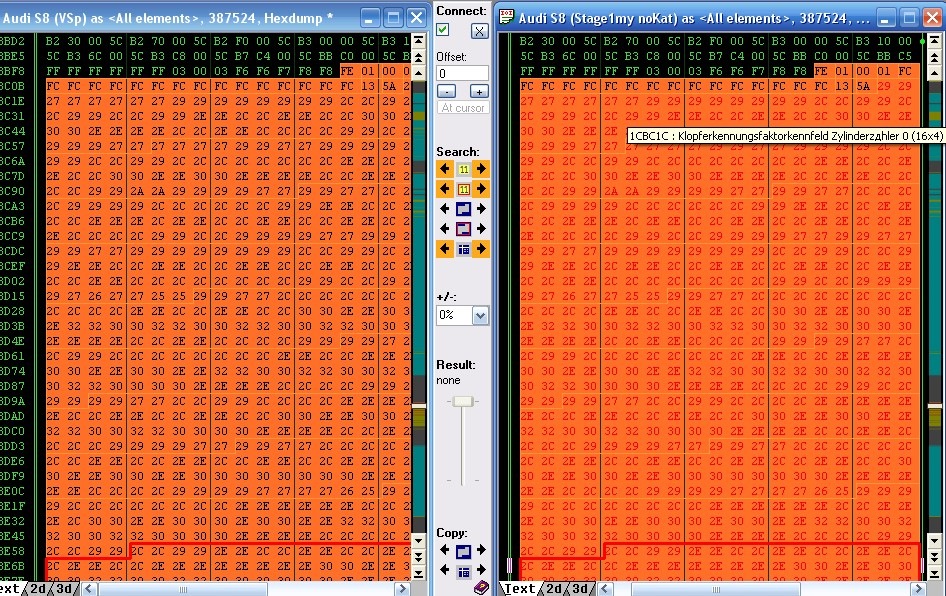946x596 pixels.
Task: Click the left arrow beside the red-bordered window icon
Action: tap(445, 229)
